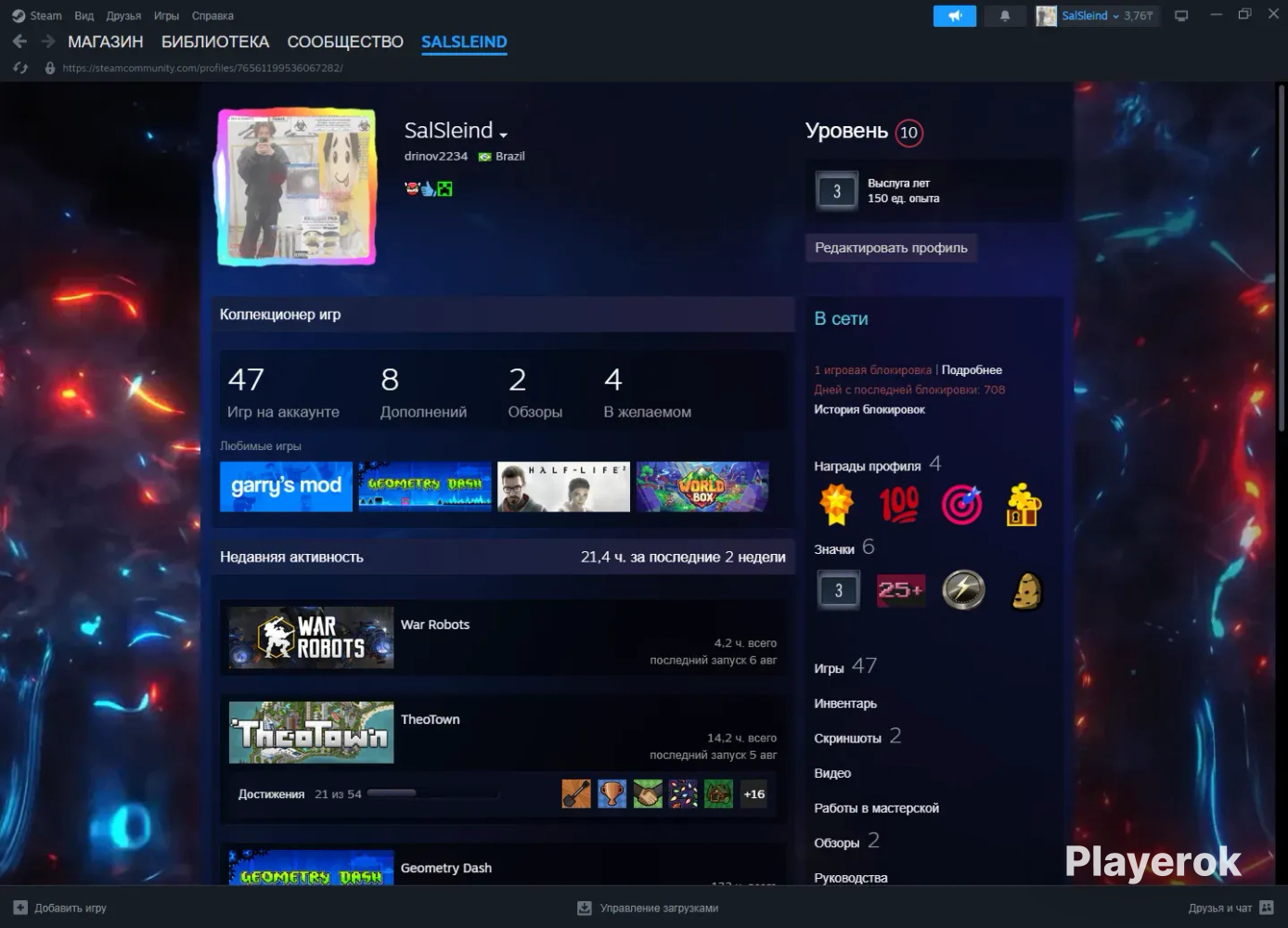This screenshot has width=1288, height=928.
Task: Open the Видео link
Action: coord(832,773)
